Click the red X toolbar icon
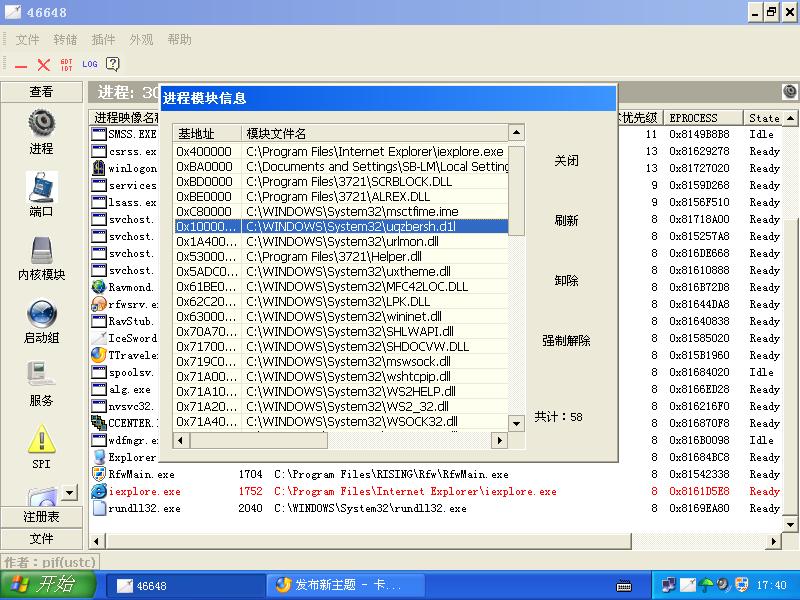This screenshot has height=600, width=800. pos(43,65)
